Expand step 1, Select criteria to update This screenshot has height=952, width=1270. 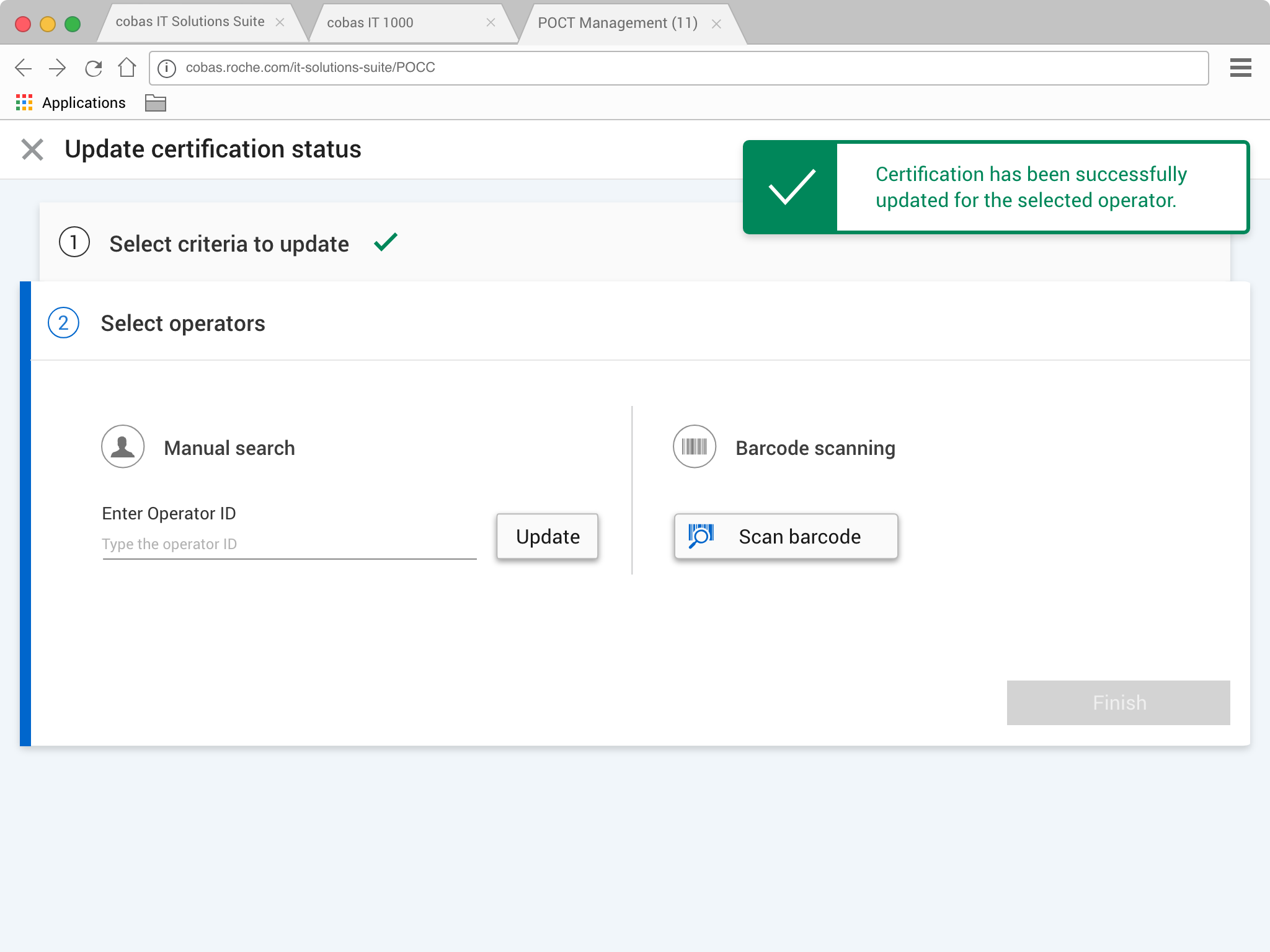229,244
